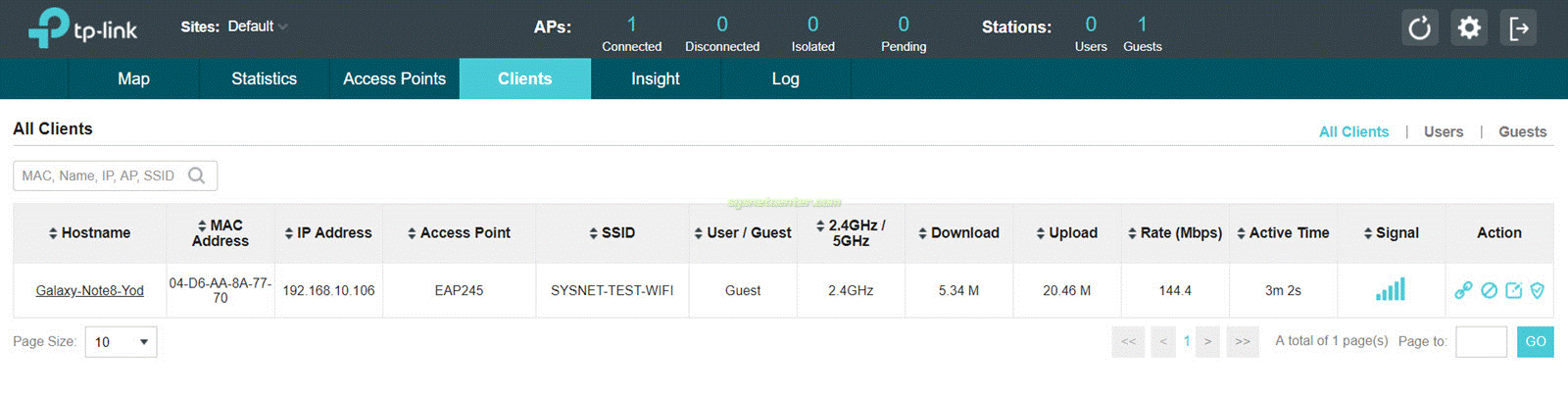Show the All Clients filter
Screen dimensions: 1568x401
[1353, 131]
